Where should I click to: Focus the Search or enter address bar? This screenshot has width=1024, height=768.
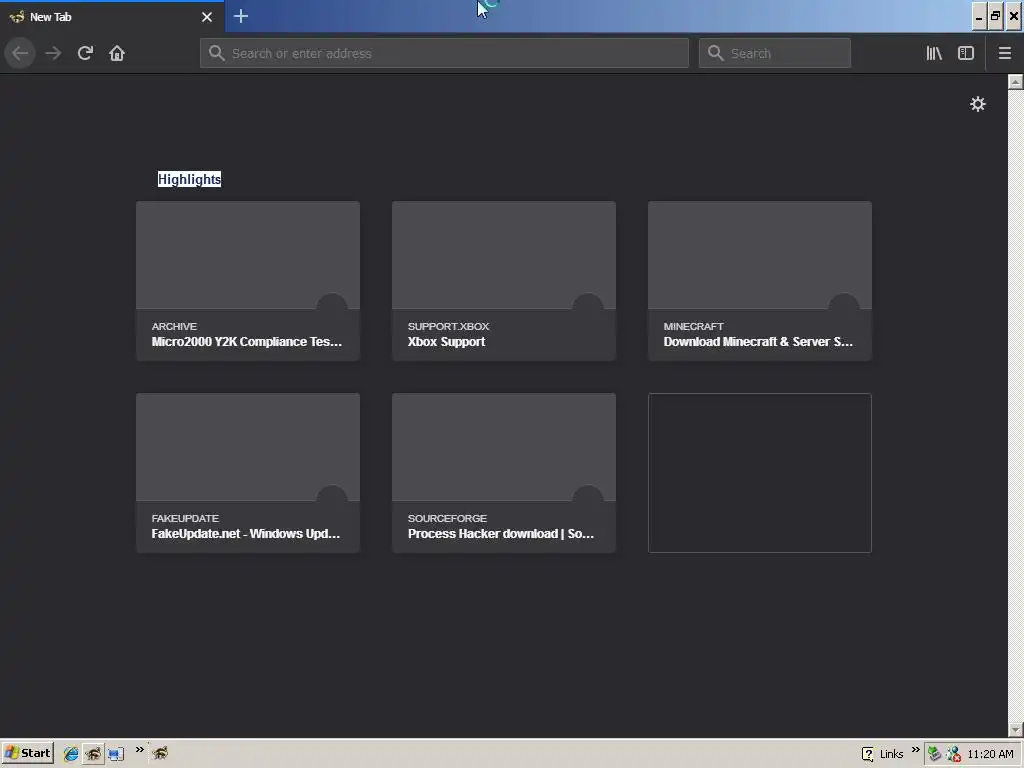pos(444,53)
